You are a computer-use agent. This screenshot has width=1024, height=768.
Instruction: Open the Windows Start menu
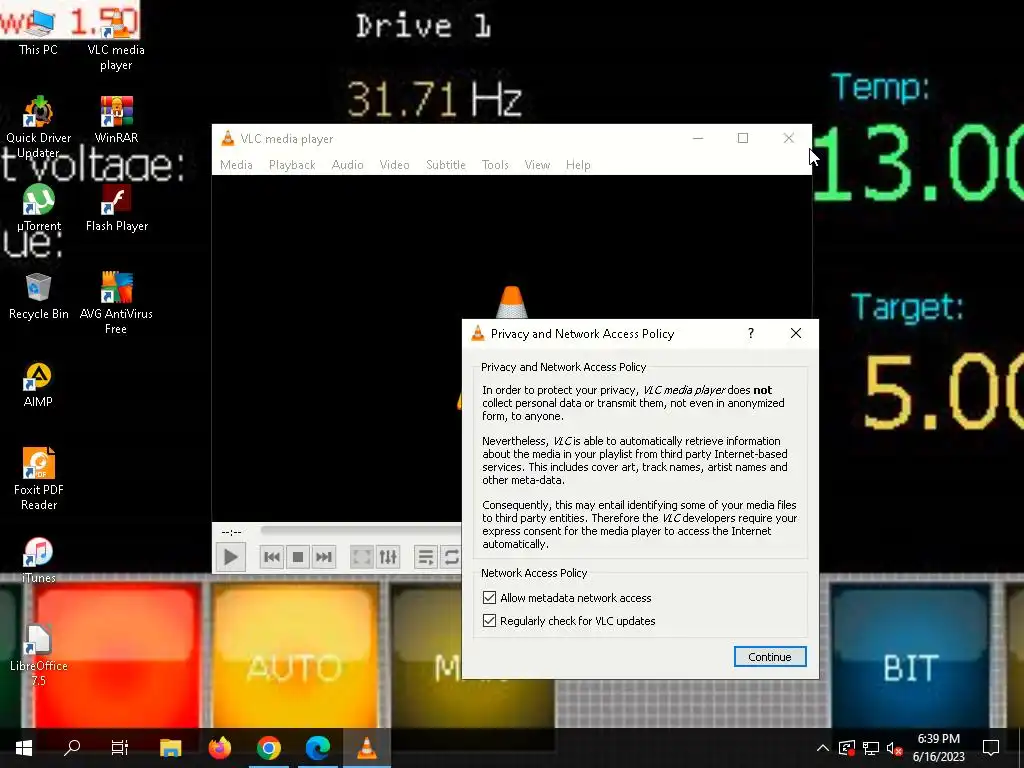click(24, 748)
